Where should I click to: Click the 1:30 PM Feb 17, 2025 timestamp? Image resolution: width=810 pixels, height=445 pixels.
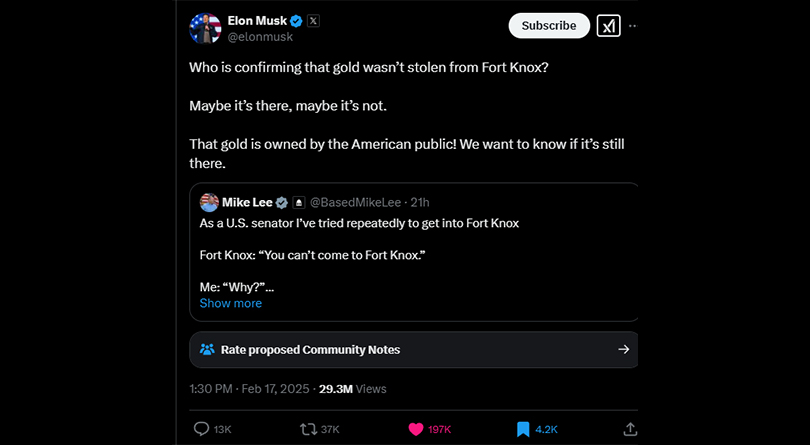[249, 388]
